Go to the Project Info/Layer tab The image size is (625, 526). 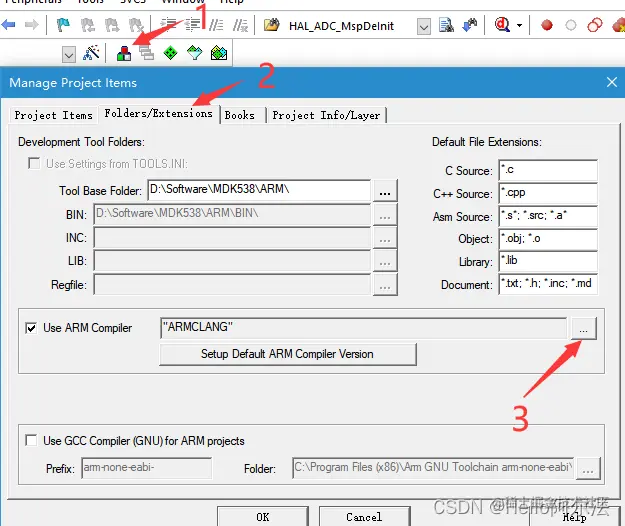[326, 115]
